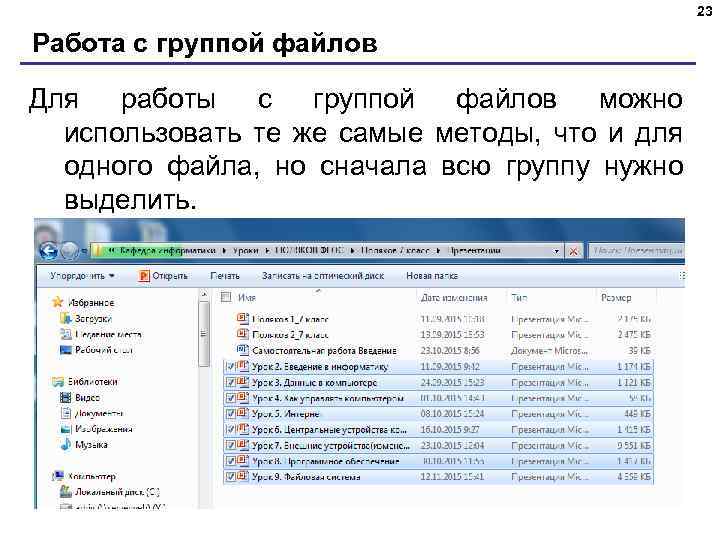Click the Открыть toolbar button

pos(163,276)
